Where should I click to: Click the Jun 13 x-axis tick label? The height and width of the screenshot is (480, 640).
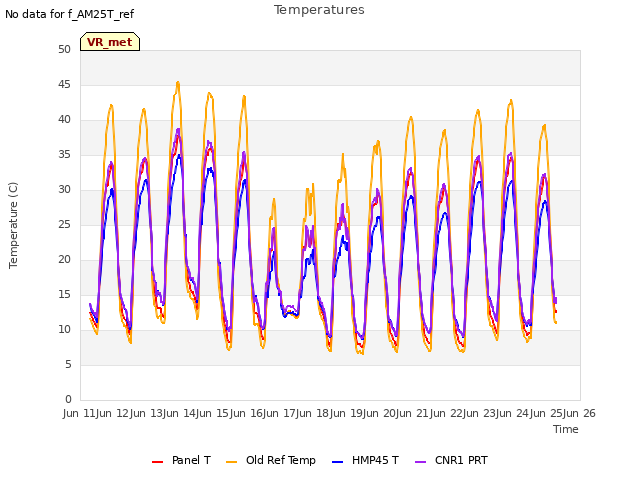pos(147,413)
